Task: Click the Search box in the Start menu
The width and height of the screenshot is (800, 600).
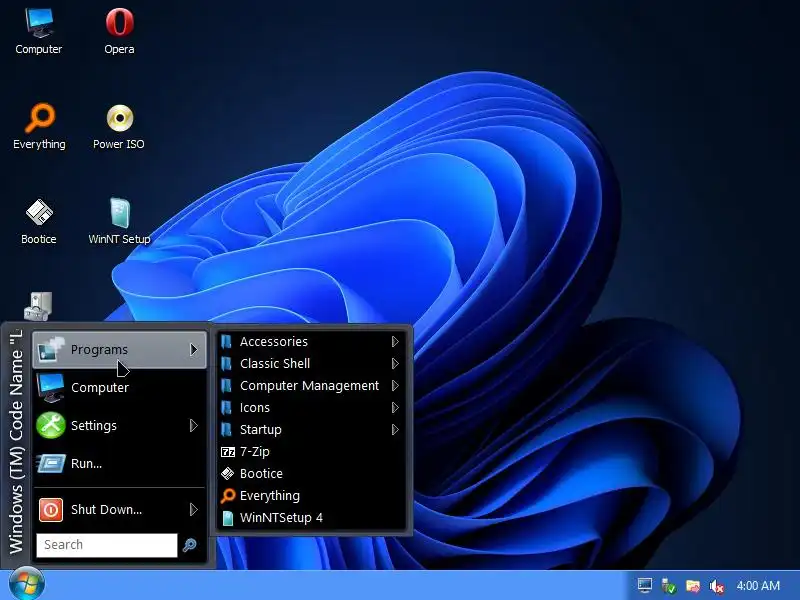Action: pos(107,545)
